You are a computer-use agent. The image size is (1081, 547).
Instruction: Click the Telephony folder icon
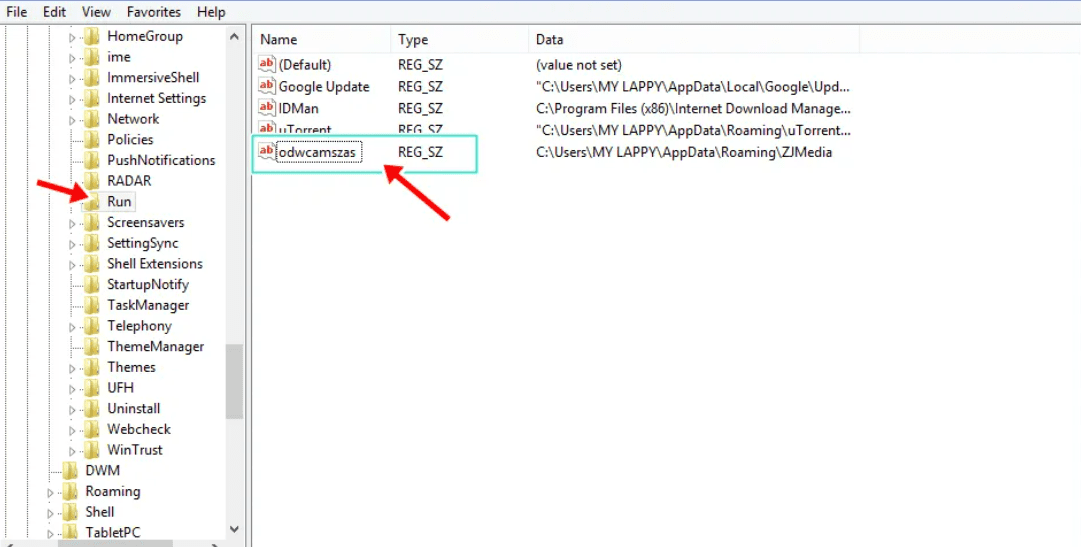tap(92, 326)
